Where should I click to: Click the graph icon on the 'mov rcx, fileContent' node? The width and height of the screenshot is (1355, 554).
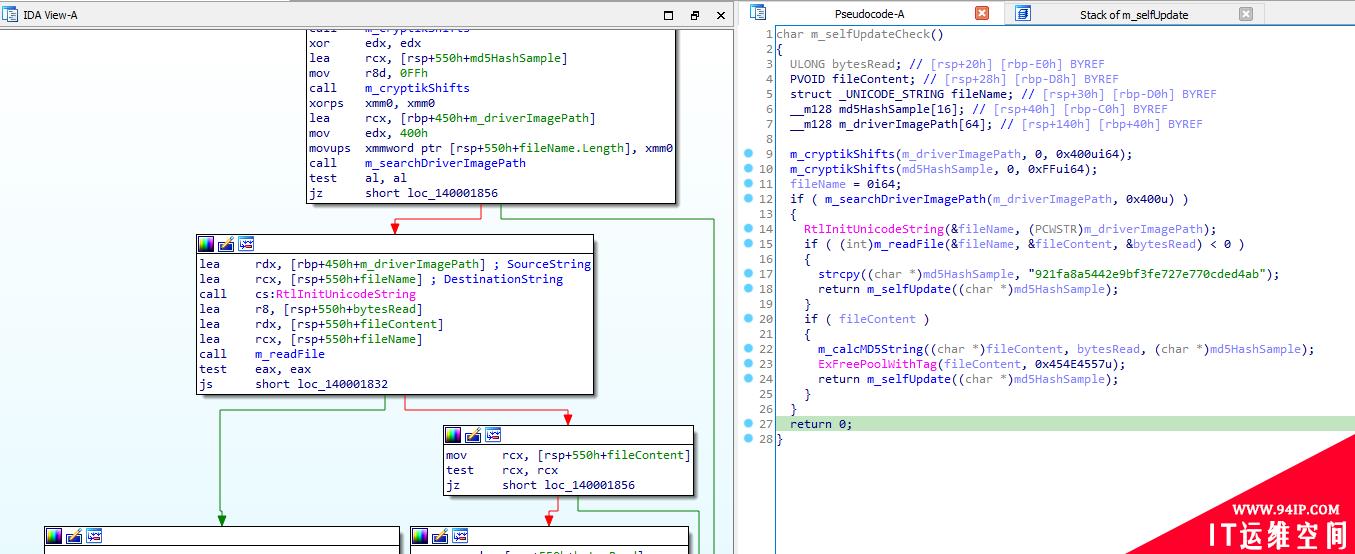(493, 435)
